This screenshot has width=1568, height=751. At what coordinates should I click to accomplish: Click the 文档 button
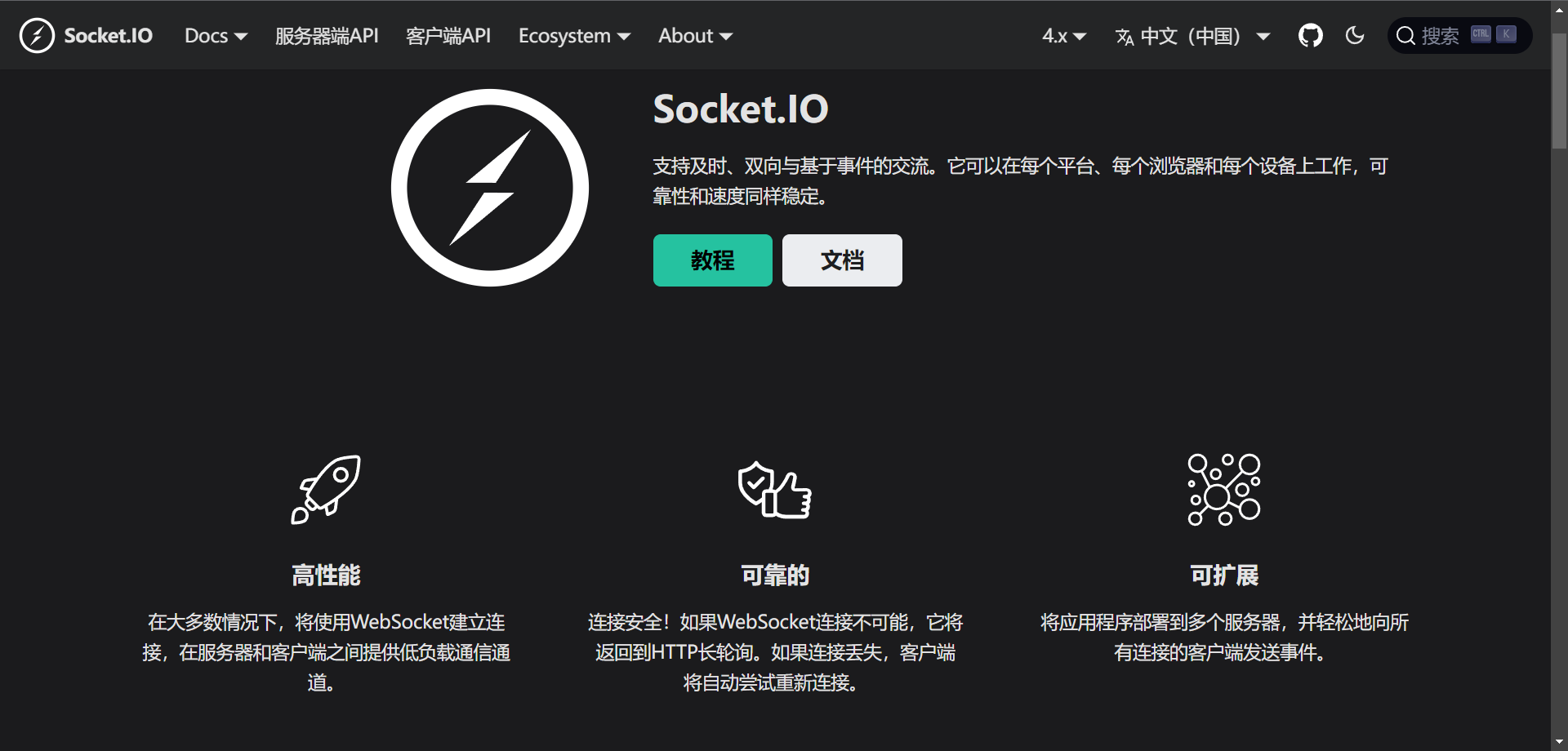pos(842,260)
